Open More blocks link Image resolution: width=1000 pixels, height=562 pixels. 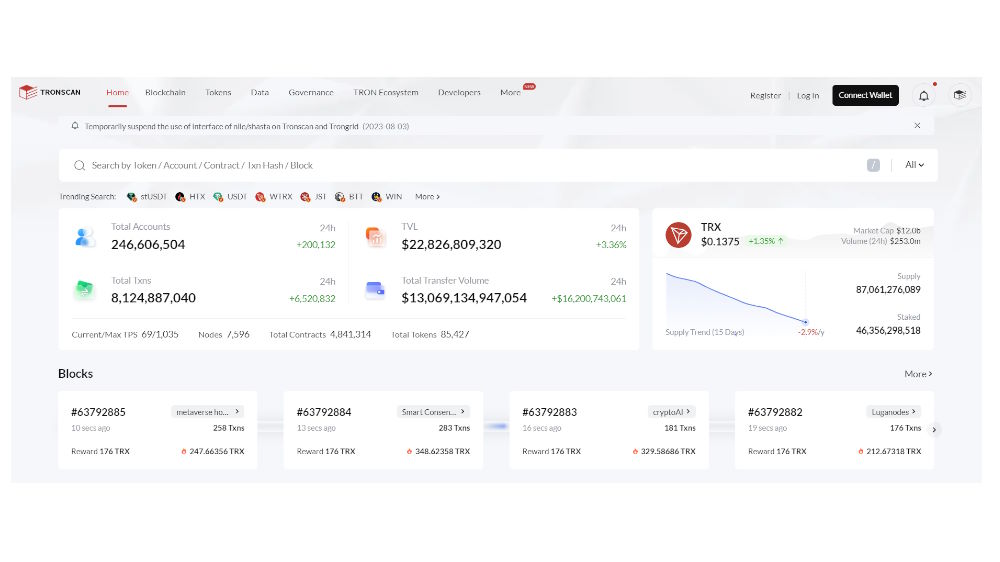pos(918,374)
